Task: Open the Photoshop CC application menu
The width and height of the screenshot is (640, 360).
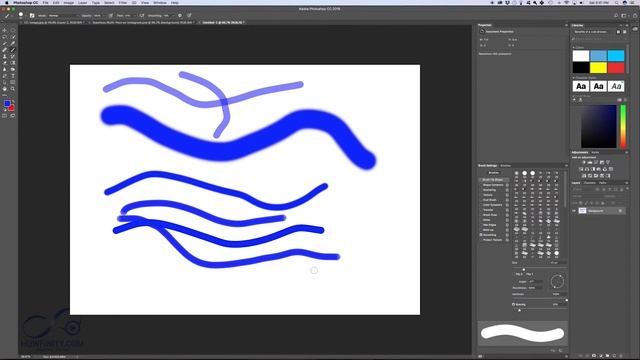Action: [25, 3]
